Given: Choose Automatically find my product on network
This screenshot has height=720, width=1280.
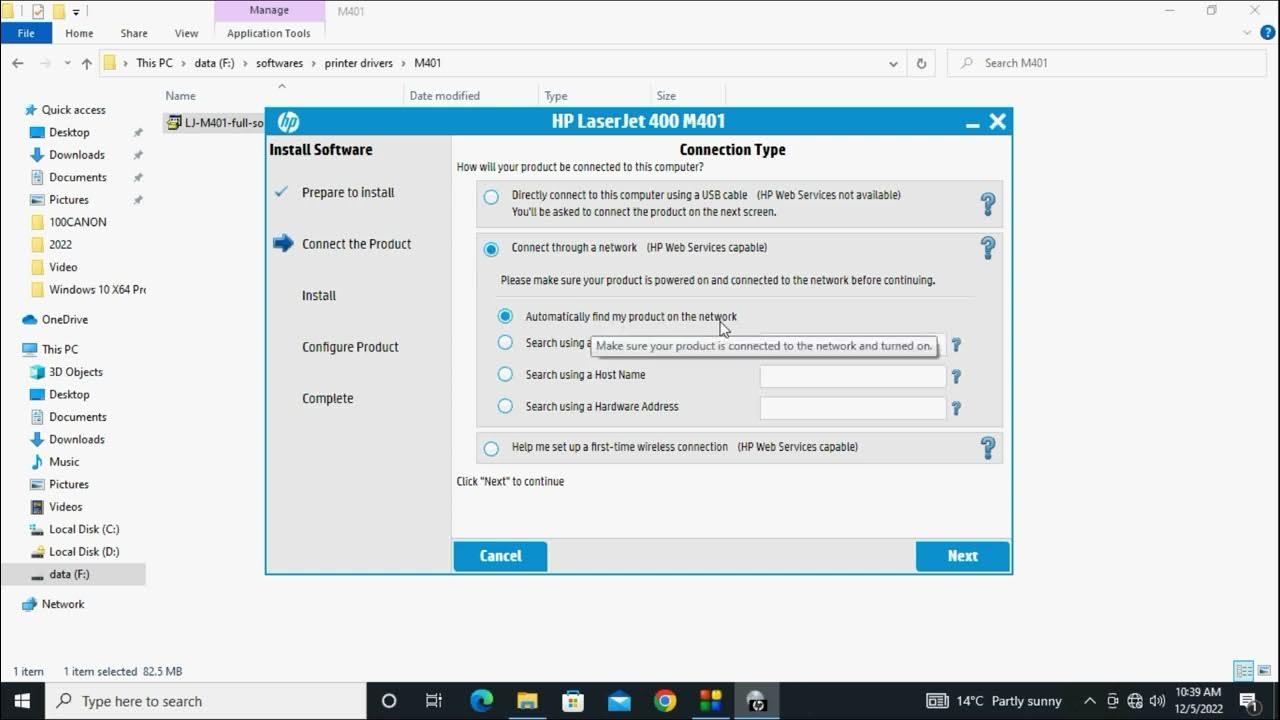Looking at the screenshot, I should pyautogui.click(x=505, y=316).
